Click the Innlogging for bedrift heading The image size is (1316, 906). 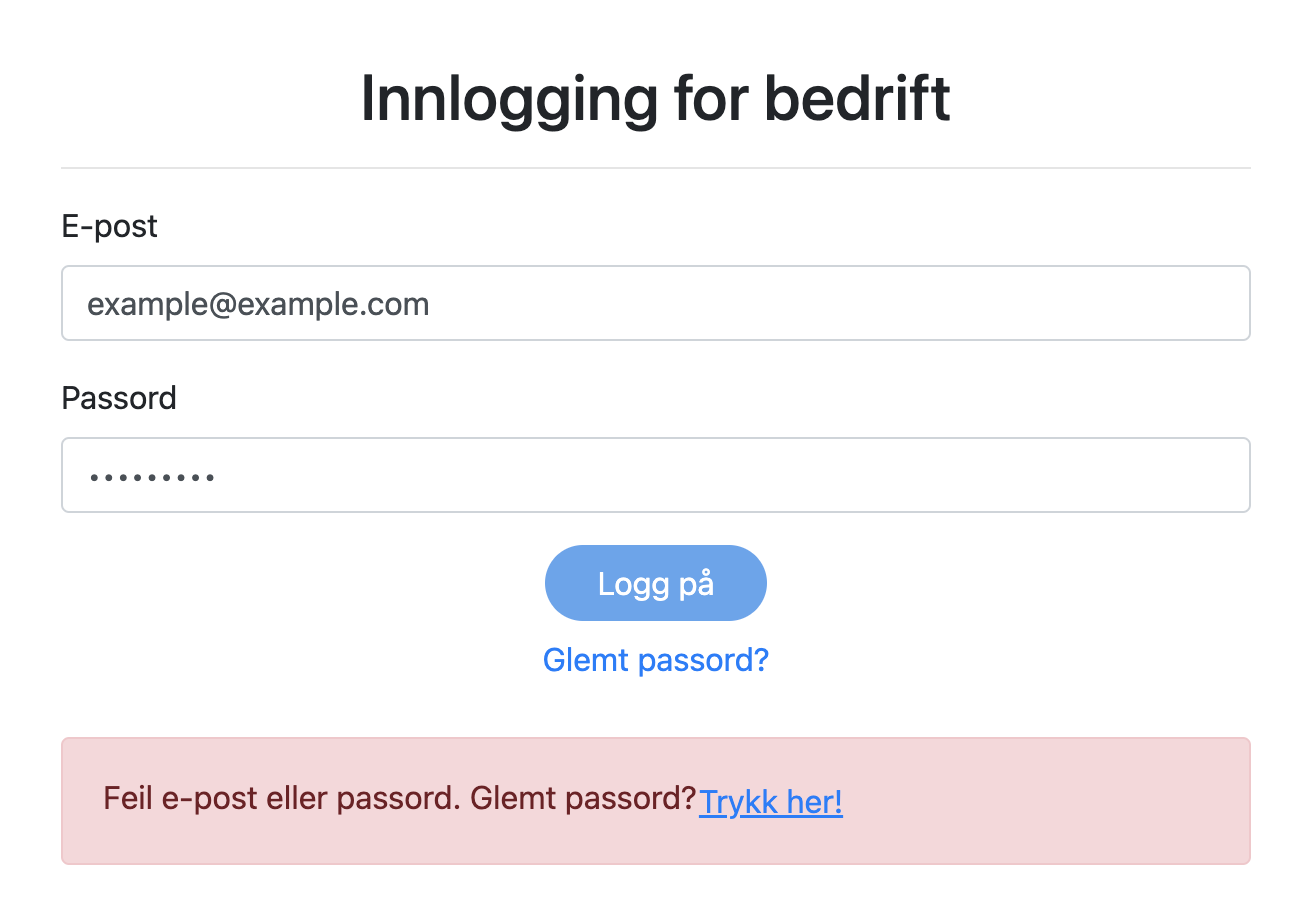655,99
